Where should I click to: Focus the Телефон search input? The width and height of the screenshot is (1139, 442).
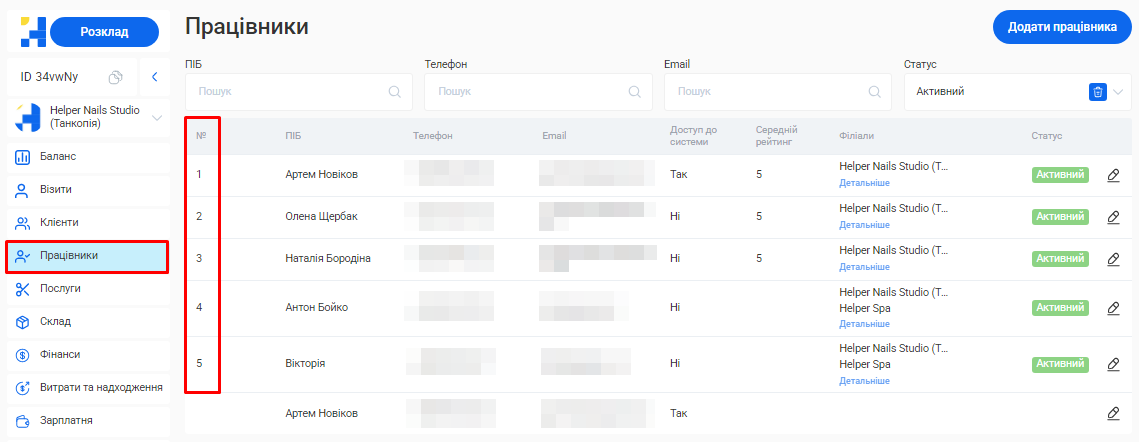click(530, 92)
